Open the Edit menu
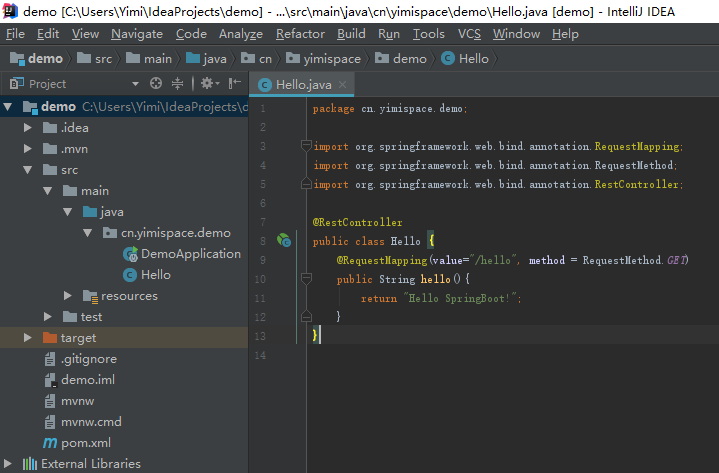The height and width of the screenshot is (473, 719). point(48,34)
